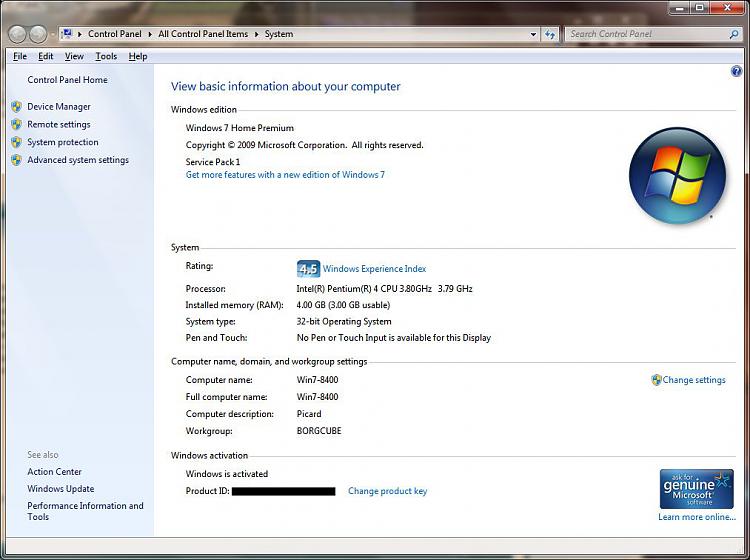Click the Windows logo orb image
This screenshot has height=560, width=750.
(677, 176)
